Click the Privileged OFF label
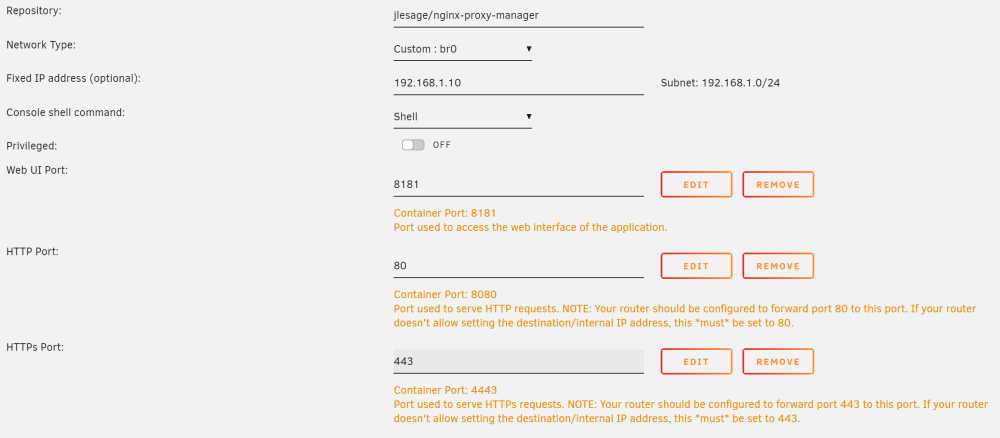Viewport: 1000px width, 438px height. pyautogui.click(x=441, y=145)
